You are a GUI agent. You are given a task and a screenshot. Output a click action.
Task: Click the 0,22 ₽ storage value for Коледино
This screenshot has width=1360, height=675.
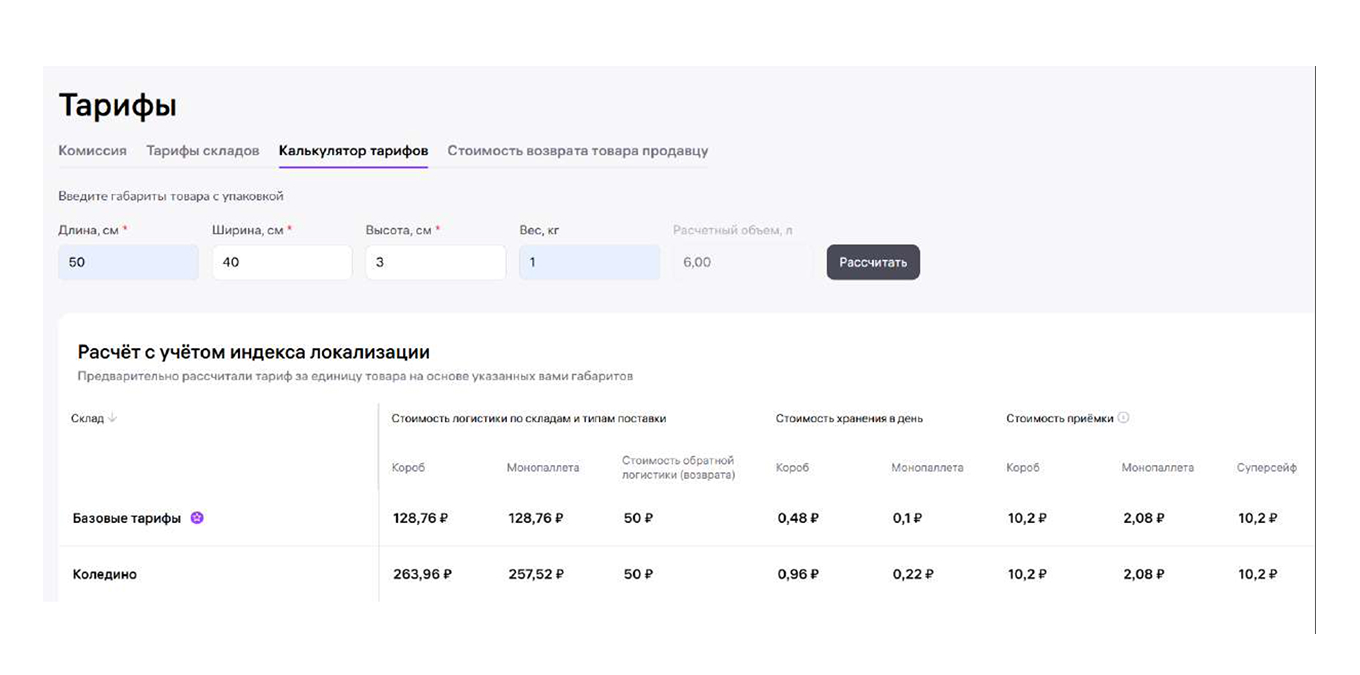[x=914, y=574]
